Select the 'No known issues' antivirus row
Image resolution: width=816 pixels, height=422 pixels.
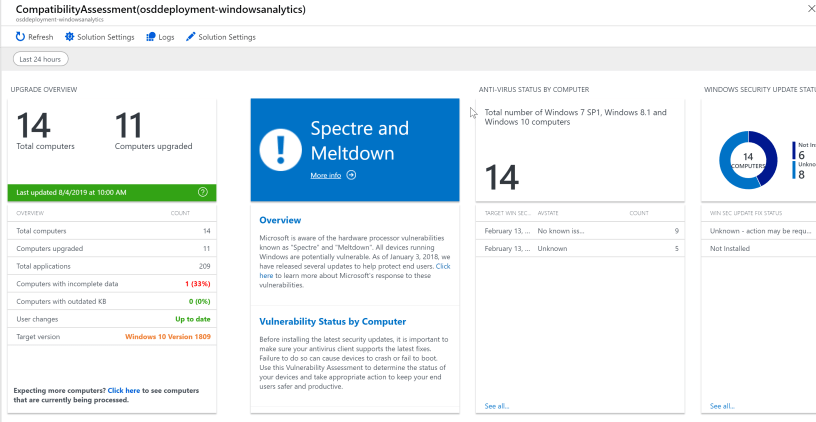click(x=580, y=230)
